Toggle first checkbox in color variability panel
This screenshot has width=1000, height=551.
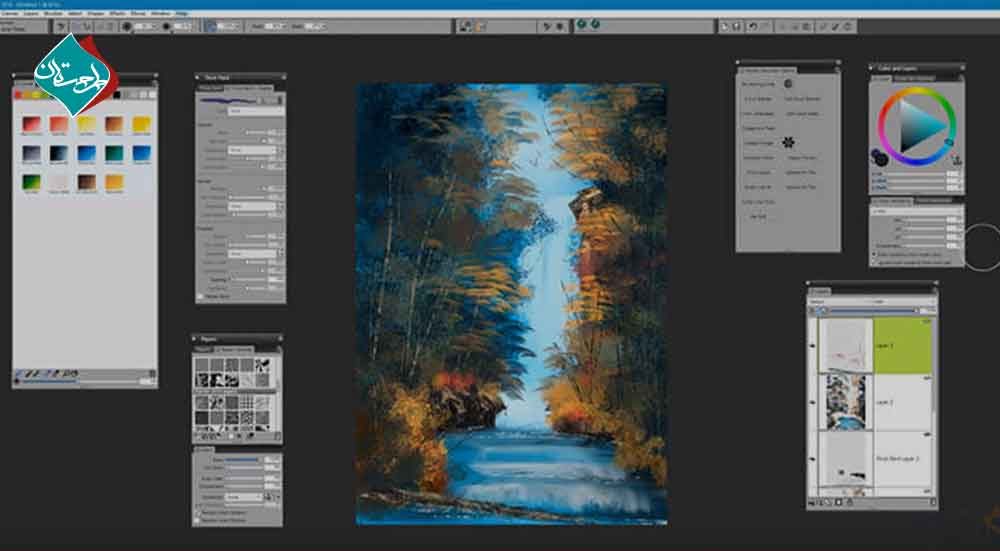click(x=876, y=254)
